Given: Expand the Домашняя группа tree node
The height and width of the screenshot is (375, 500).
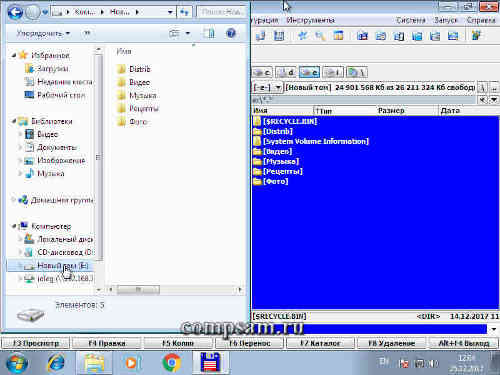Looking at the screenshot, I should [x=14, y=200].
